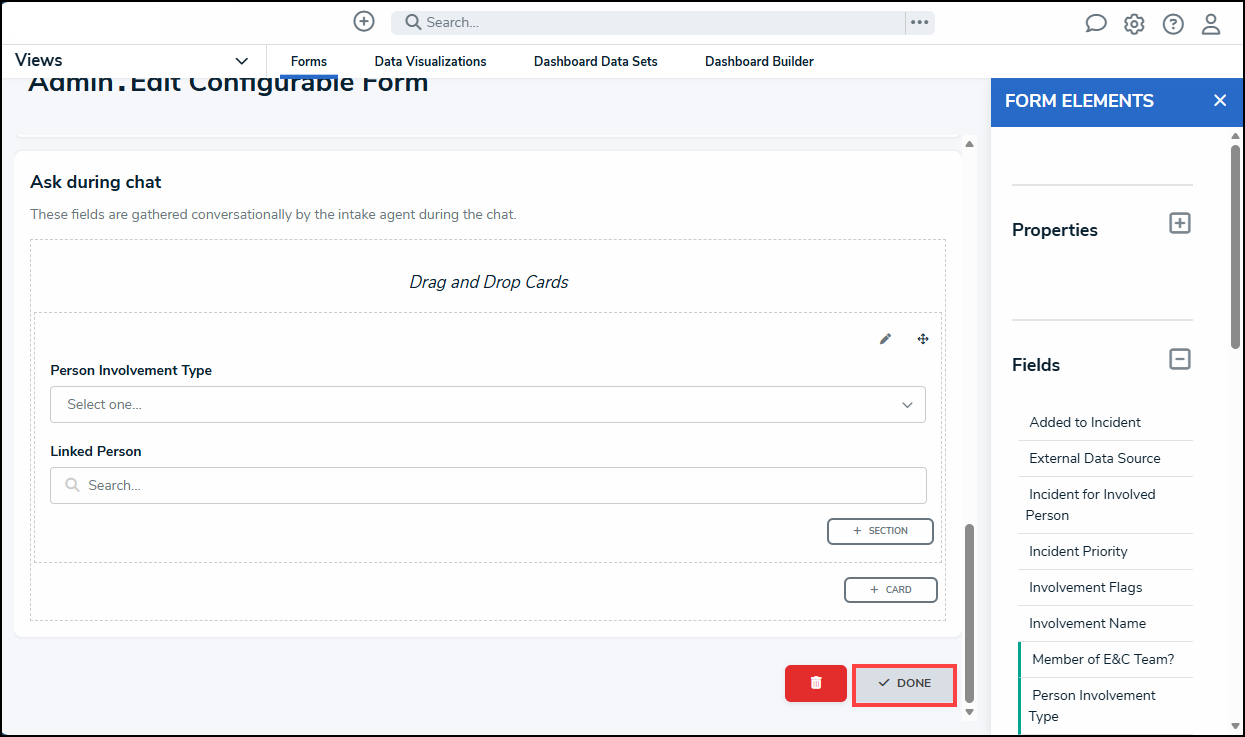The image size is (1245, 737).
Task: Click the search bar ellipsis options icon
Action: pos(920,22)
